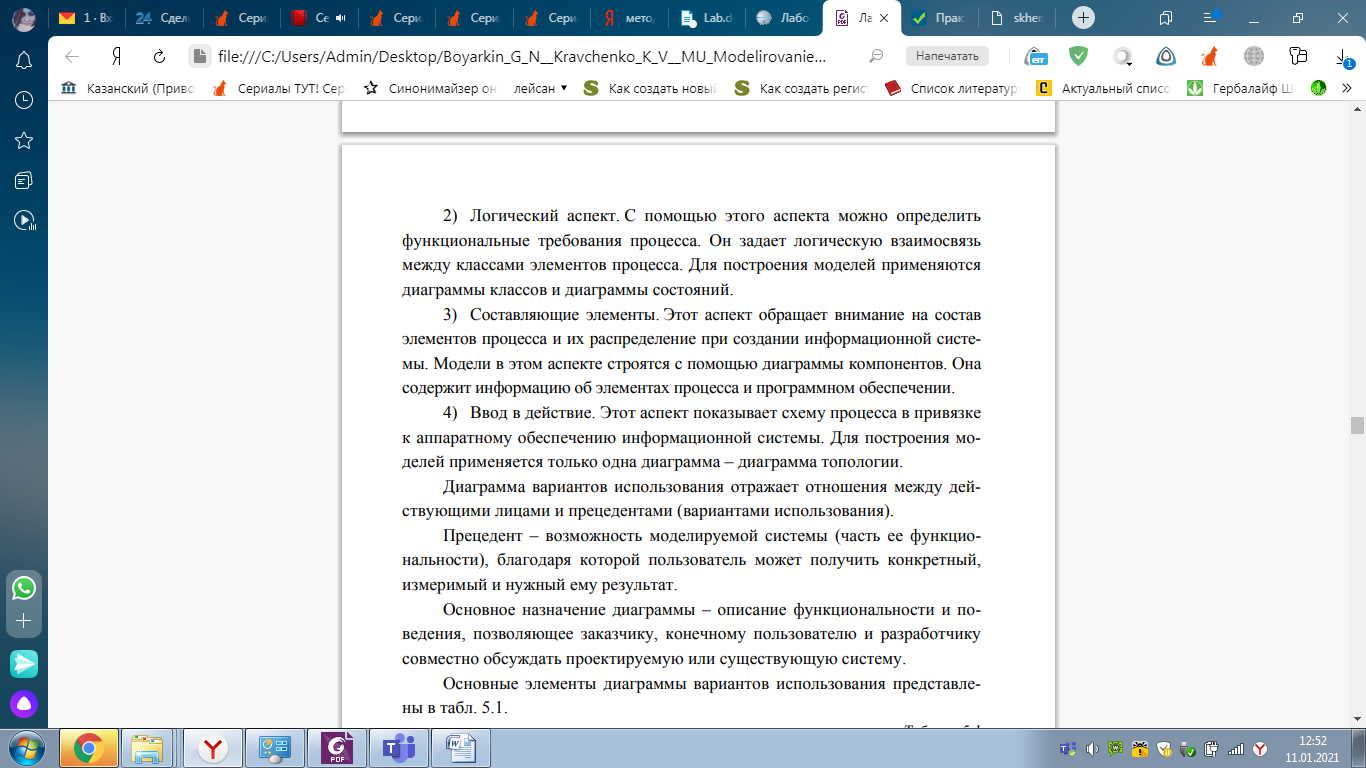
Task: Open Актуальный списо bookmark
Action: click(1103, 88)
